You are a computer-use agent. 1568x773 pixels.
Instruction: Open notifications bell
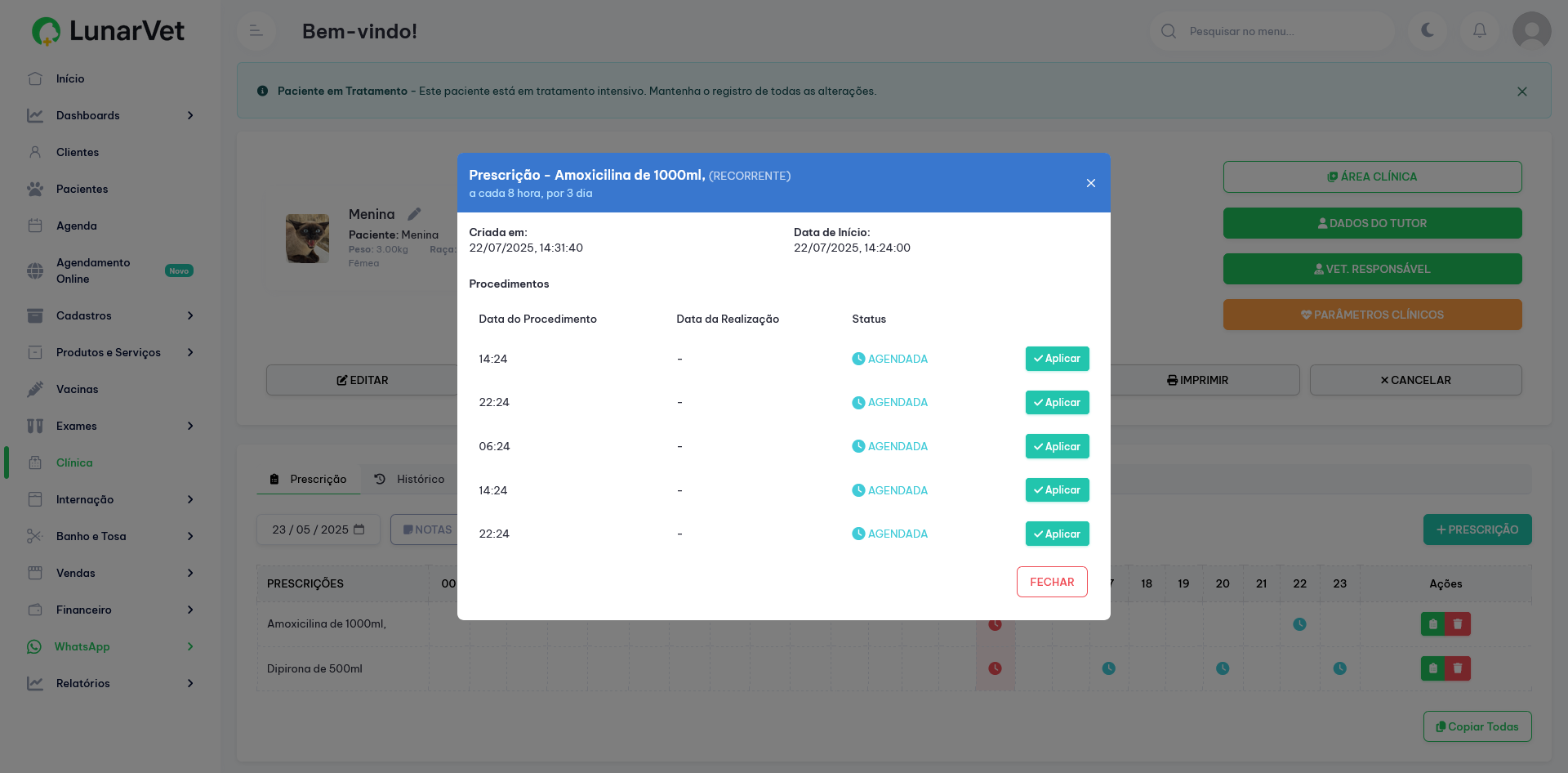[1480, 30]
